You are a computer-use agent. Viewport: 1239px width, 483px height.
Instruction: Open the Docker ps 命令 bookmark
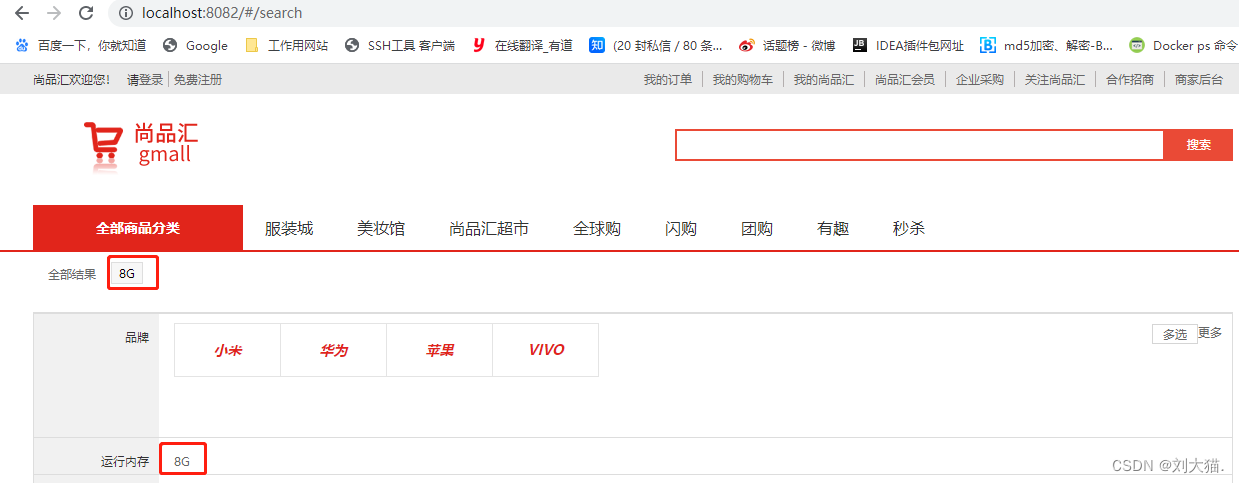coord(1183,45)
